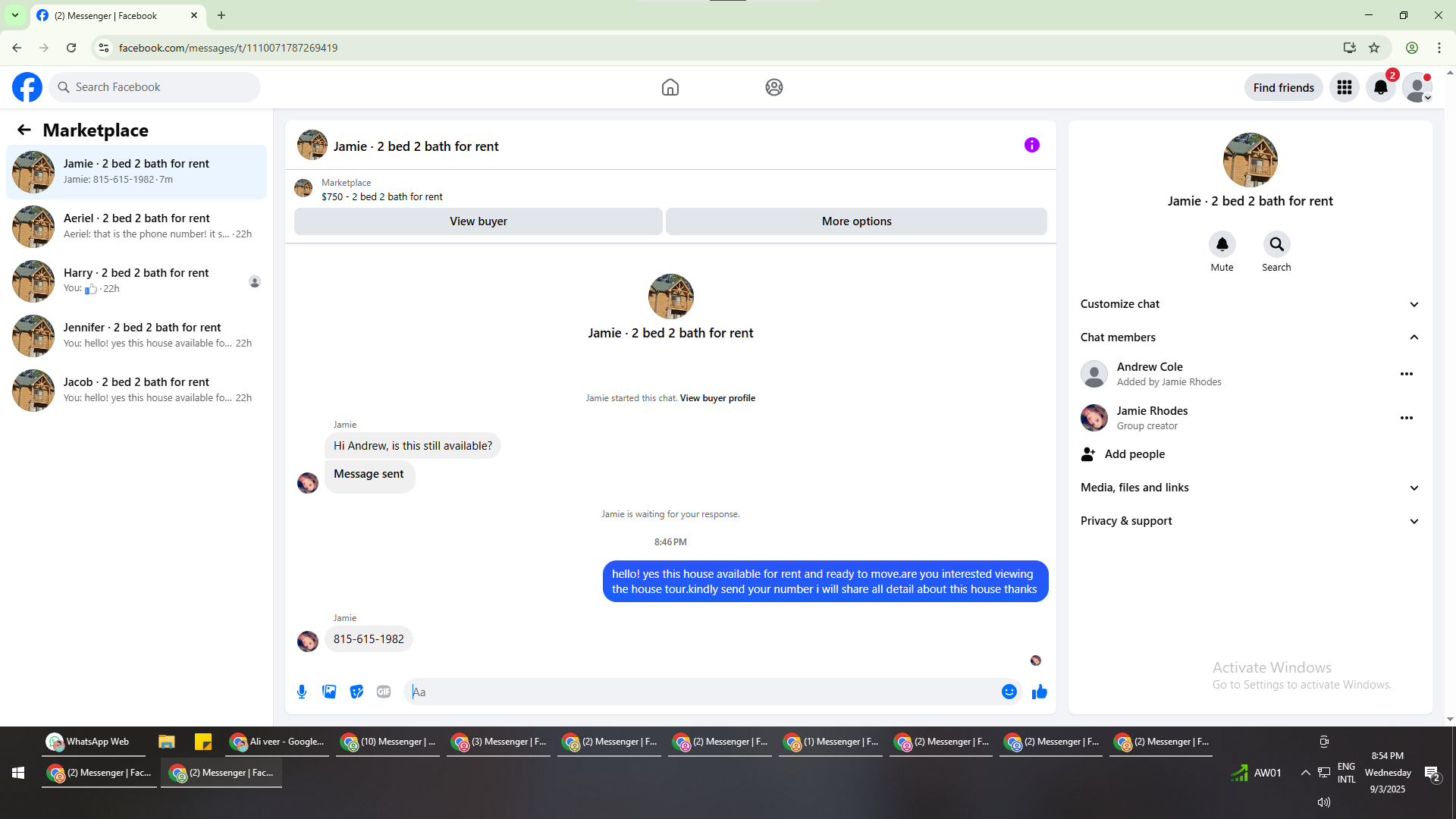Open Ali veer Google Chrome taskbar window

coord(278,742)
